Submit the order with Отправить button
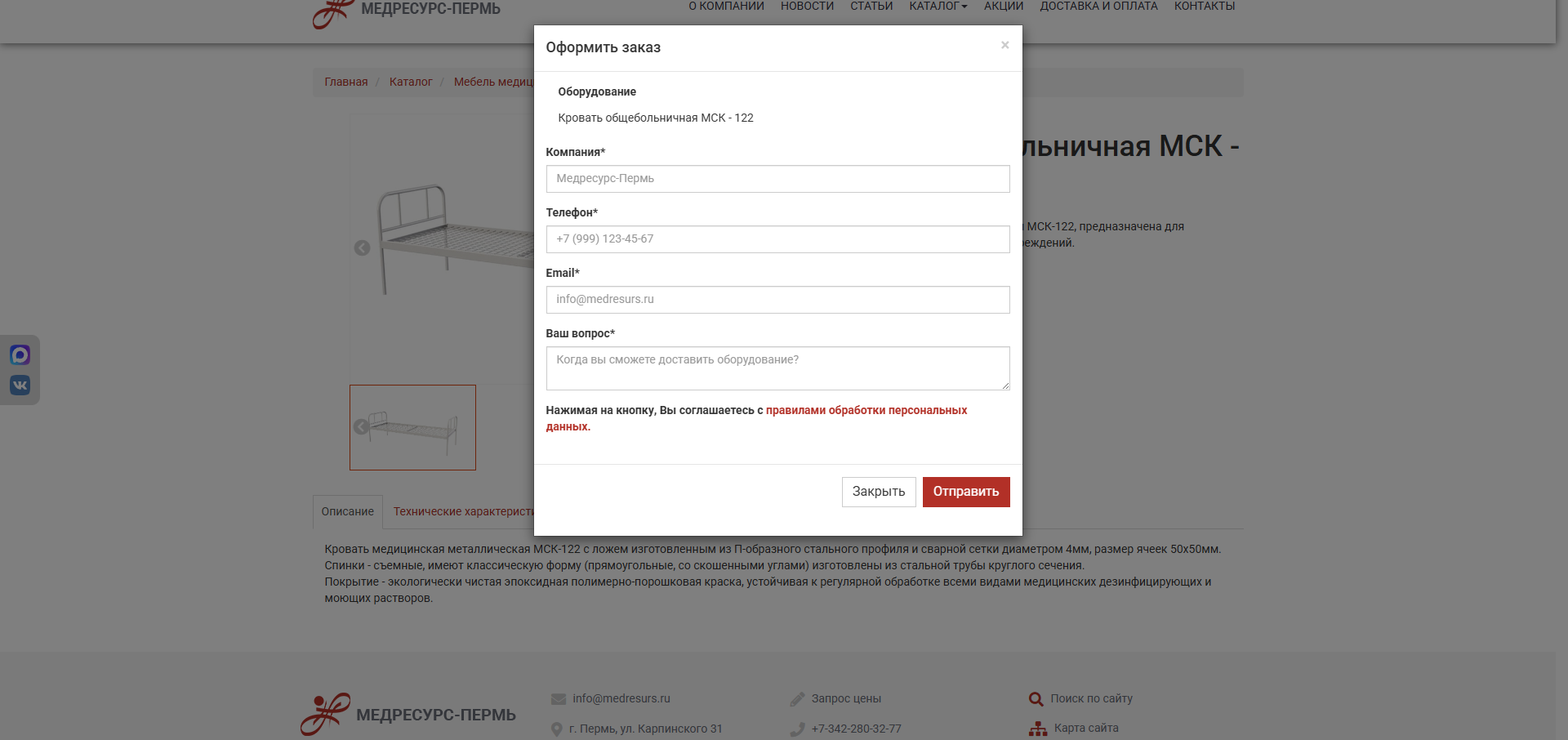The image size is (1568, 740). [966, 492]
